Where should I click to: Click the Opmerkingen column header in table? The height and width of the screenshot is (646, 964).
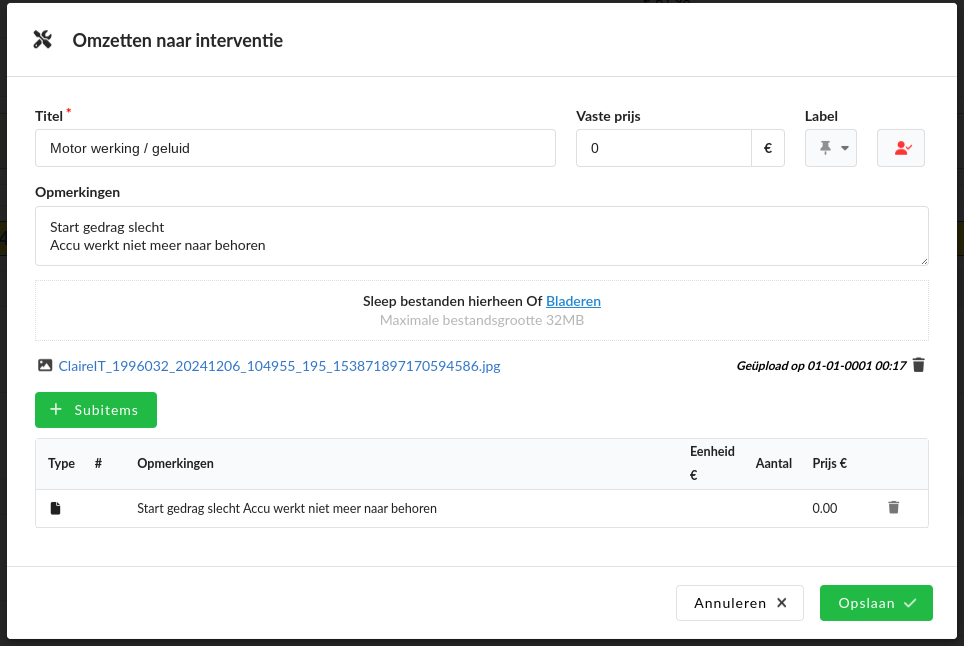click(175, 463)
